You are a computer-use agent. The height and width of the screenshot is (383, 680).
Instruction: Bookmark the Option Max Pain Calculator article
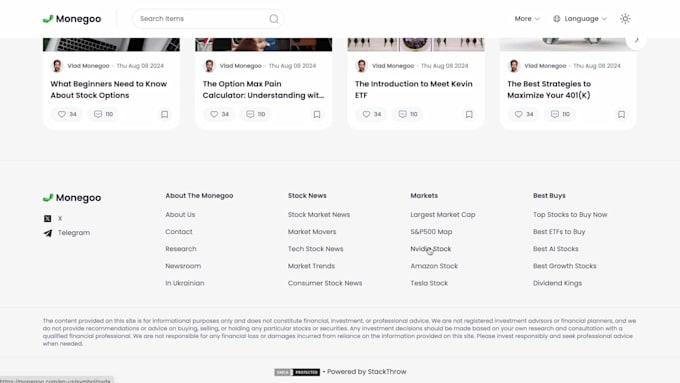click(317, 114)
